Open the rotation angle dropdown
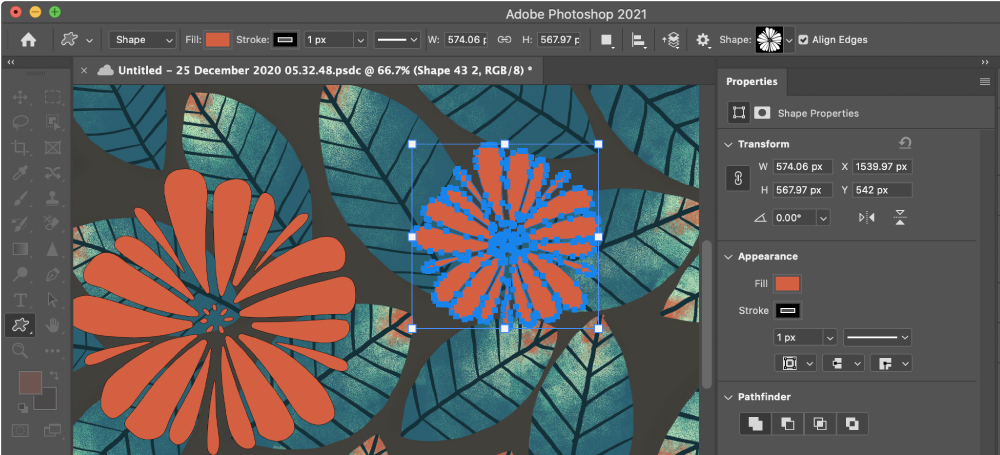This screenshot has width=1000, height=455. [823, 217]
